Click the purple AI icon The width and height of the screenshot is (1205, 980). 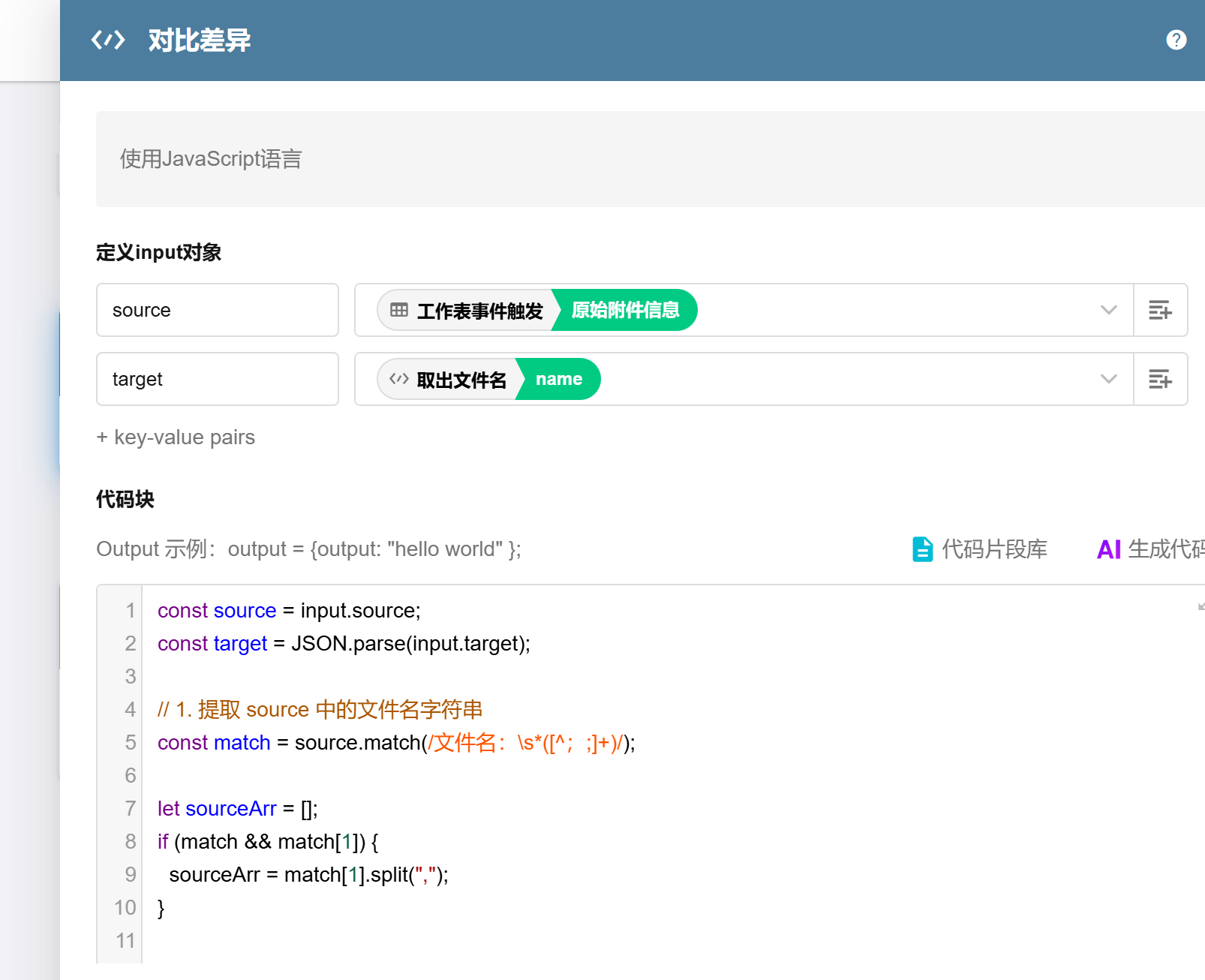tap(1108, 549)
